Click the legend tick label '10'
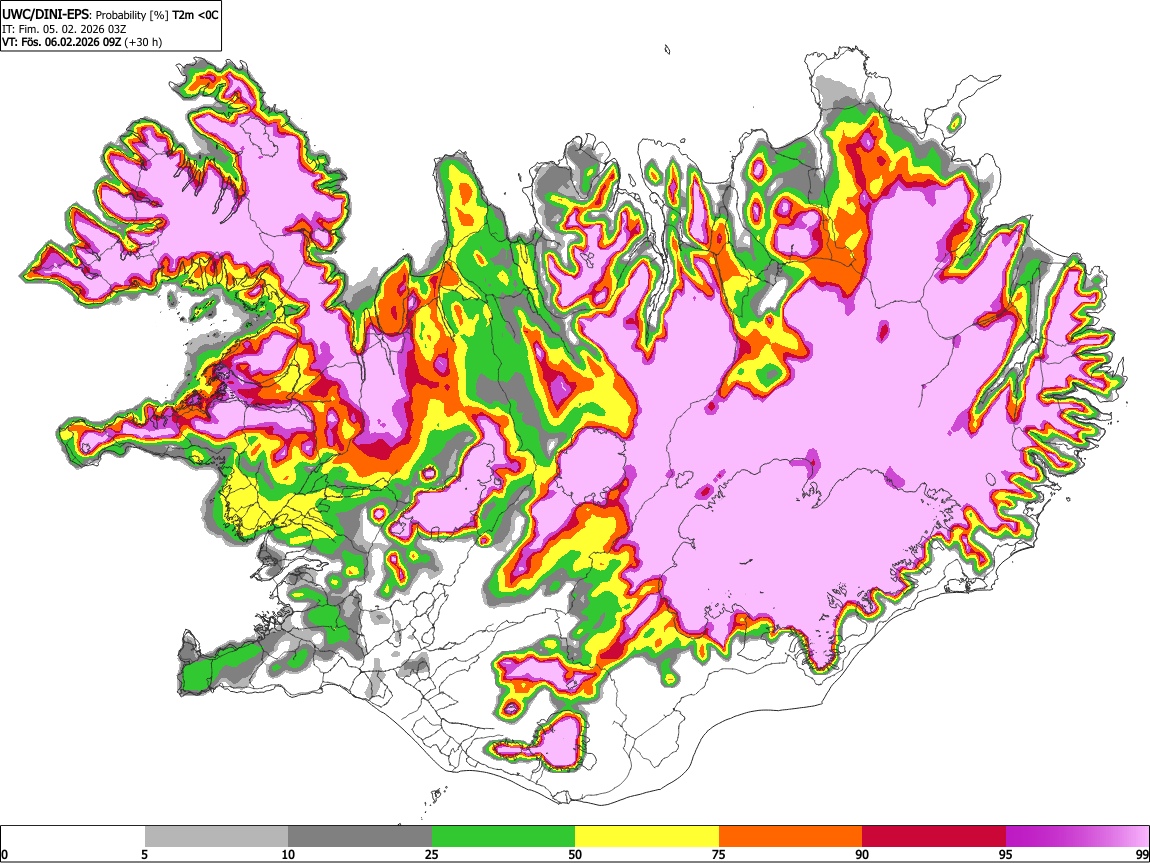This screenshot has width=1150, height=863. [288, 854]
